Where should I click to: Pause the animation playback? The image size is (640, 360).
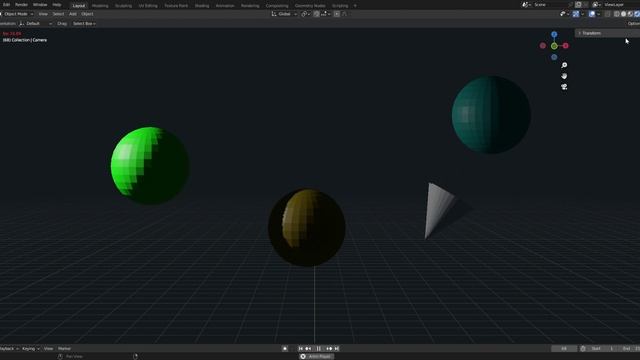[319, 349]
